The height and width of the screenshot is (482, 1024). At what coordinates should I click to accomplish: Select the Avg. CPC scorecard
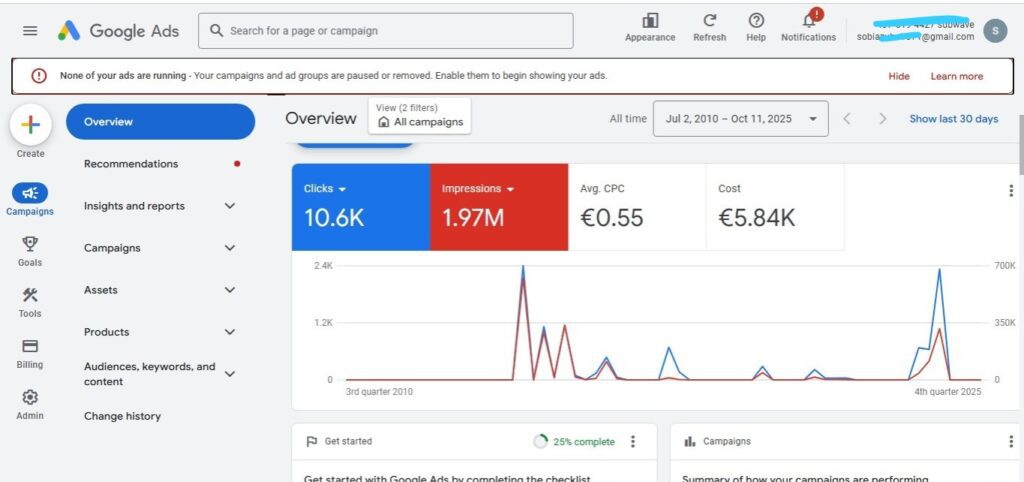[x=637, y=207]
